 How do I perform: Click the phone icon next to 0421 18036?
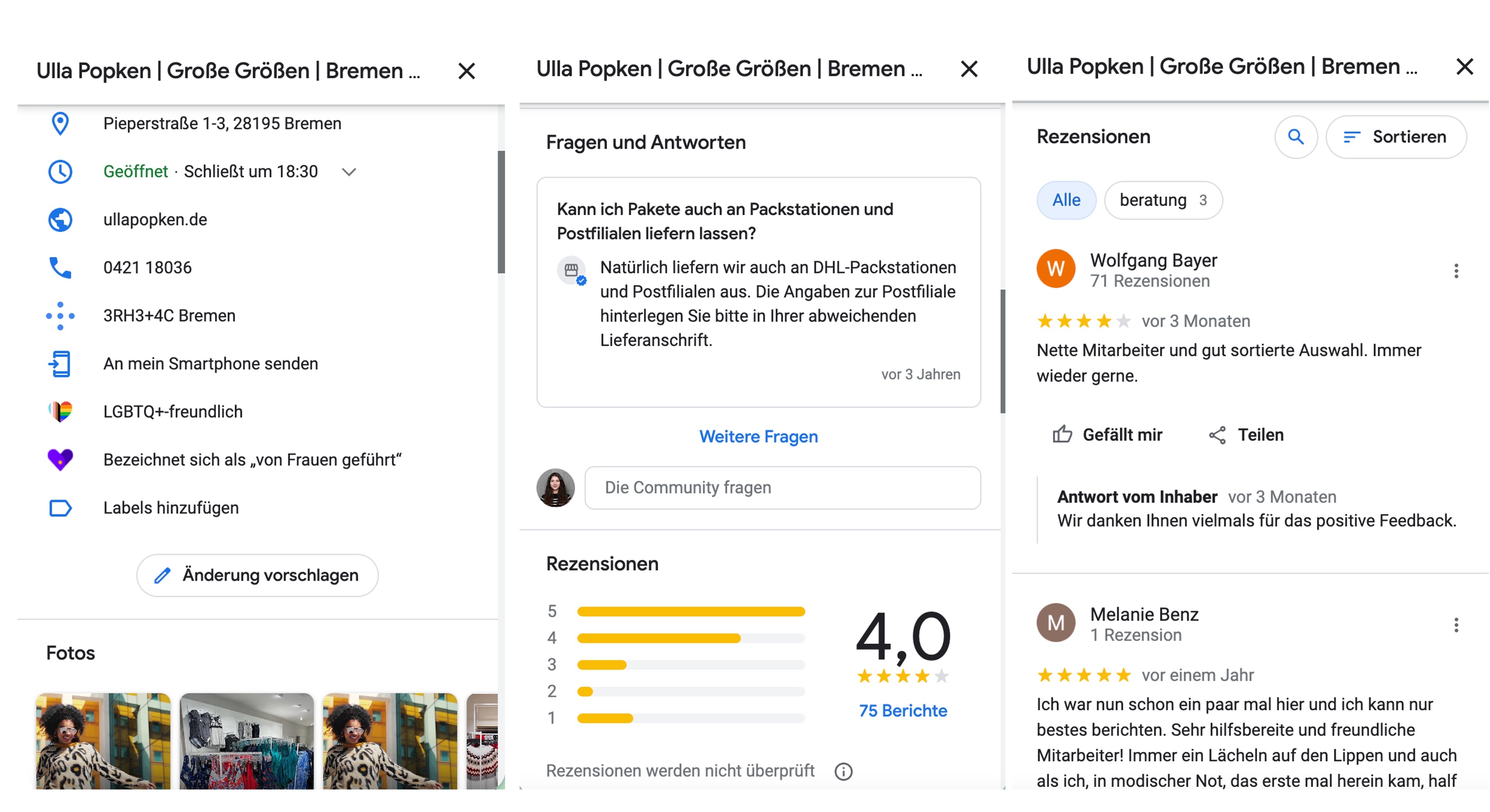(60, 267)
